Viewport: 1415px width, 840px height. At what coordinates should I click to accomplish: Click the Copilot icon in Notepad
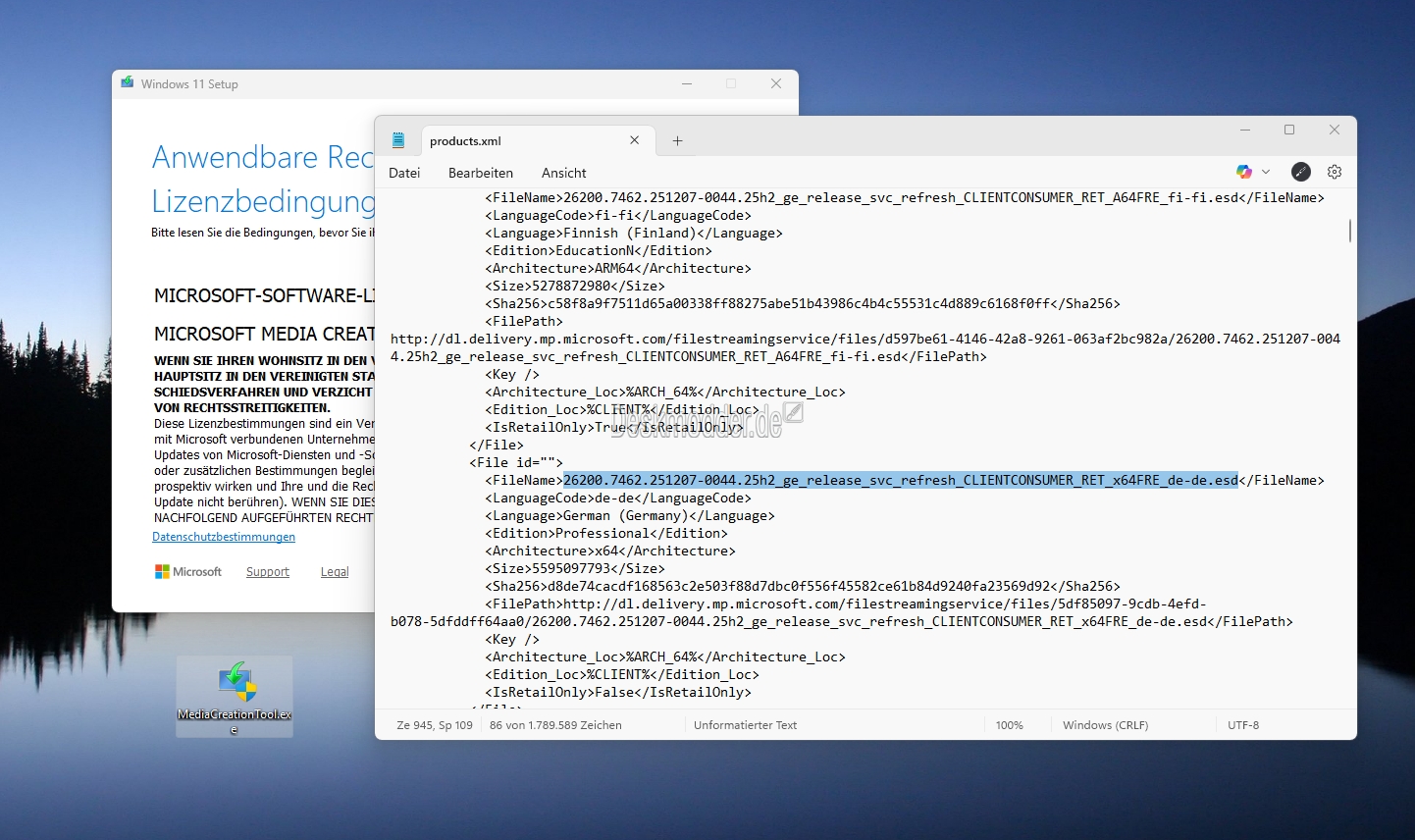pos(1244,172)
